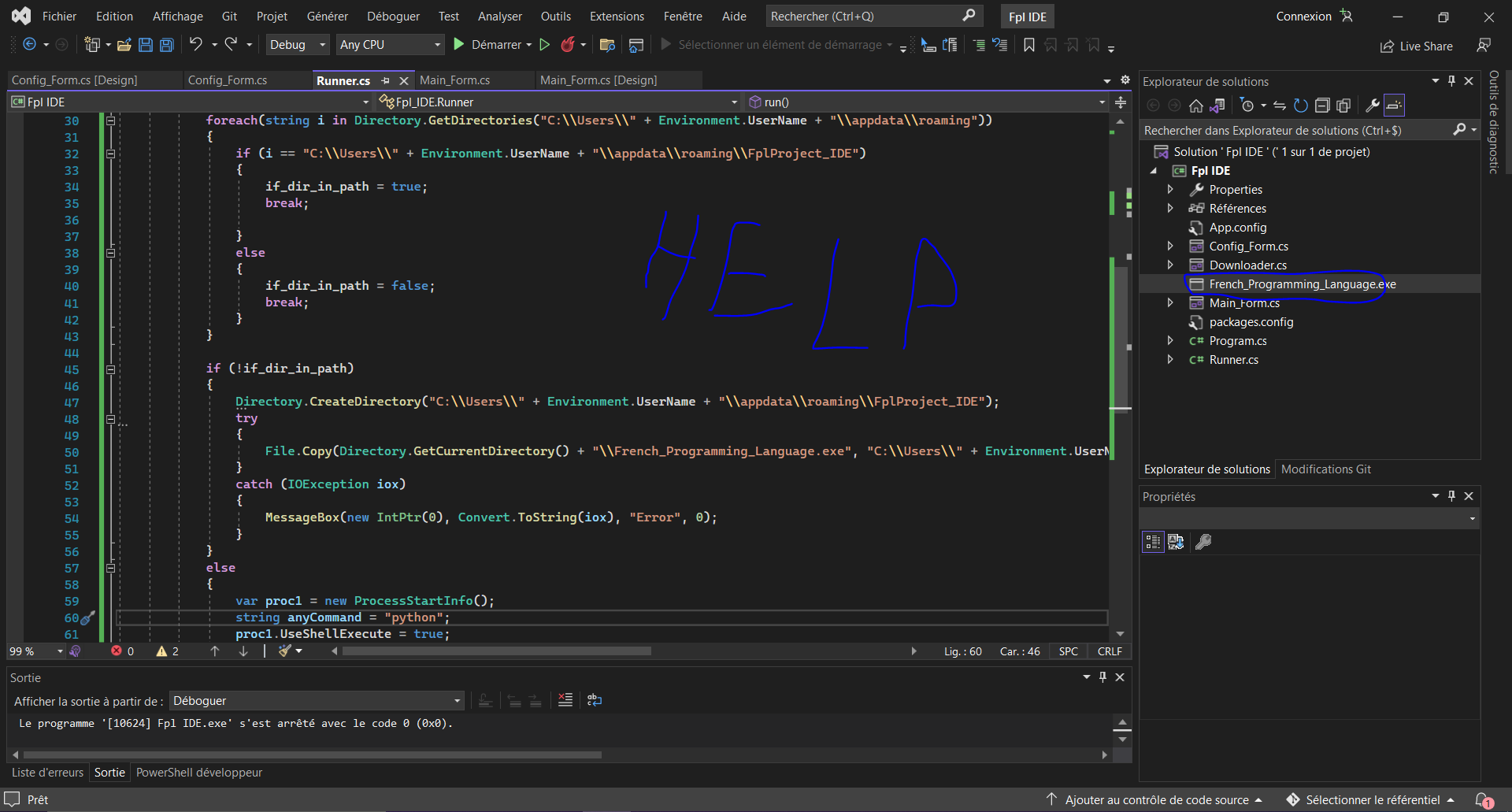Click the bookmark icon in the toolbar
The image size is (1512, 812).
[1028, 45]
